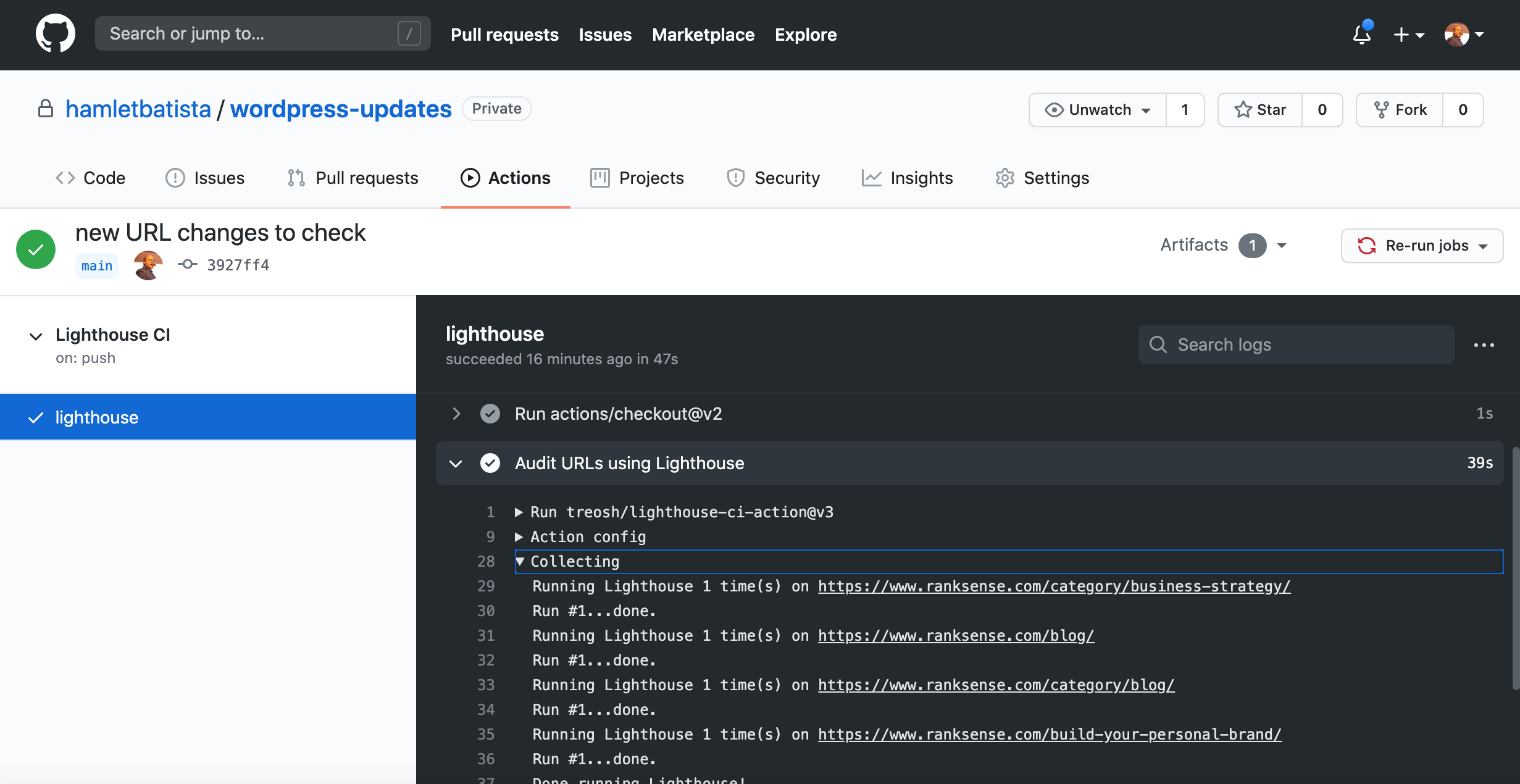Switch to the Code tab

click(x=90, y=178)
